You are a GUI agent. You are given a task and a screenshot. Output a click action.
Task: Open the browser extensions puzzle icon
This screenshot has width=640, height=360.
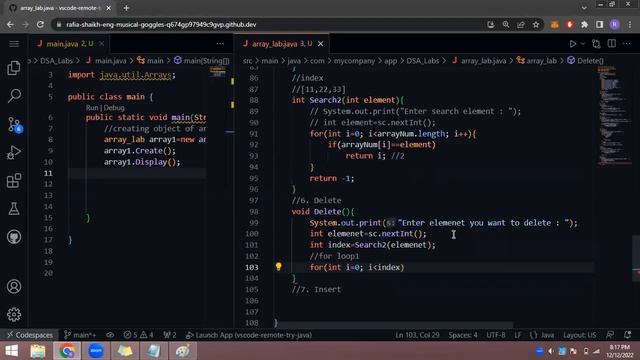tap(584, 24)
